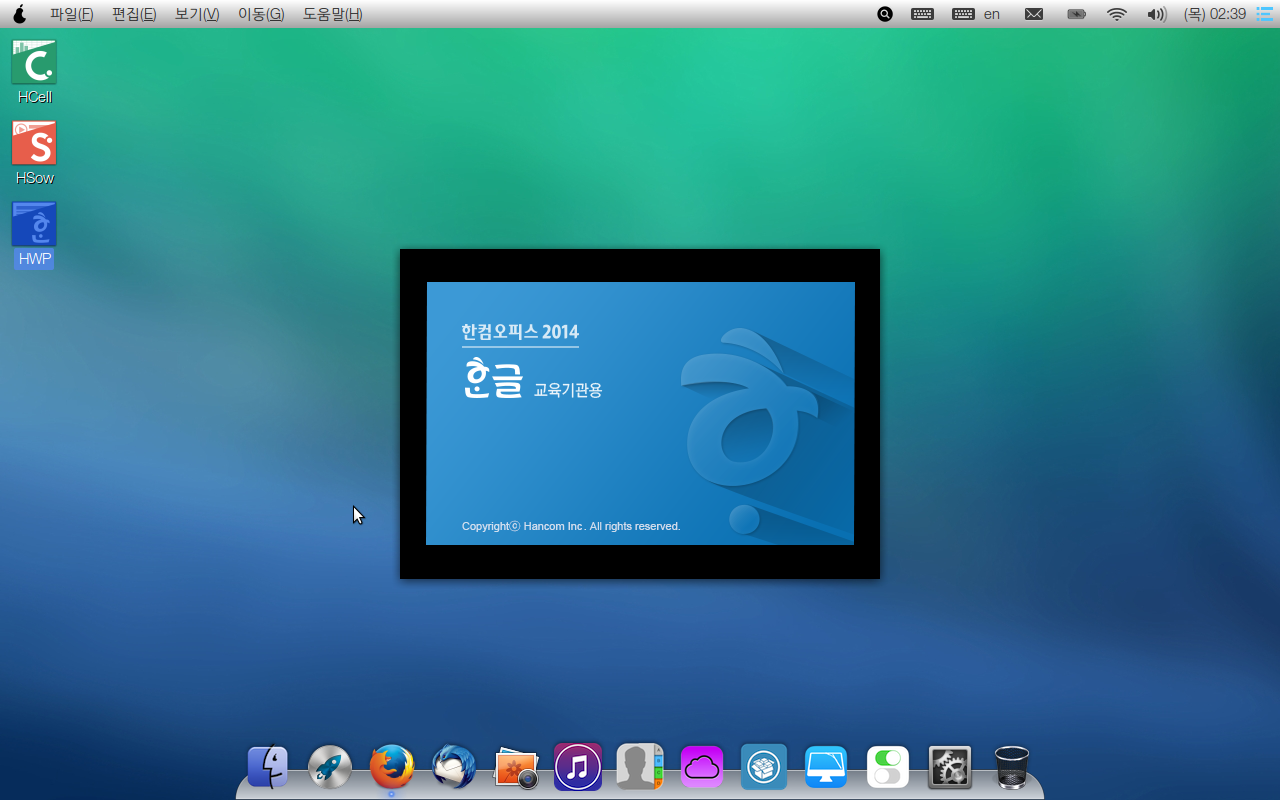Open the 편집(E) menu

[134, 14]
